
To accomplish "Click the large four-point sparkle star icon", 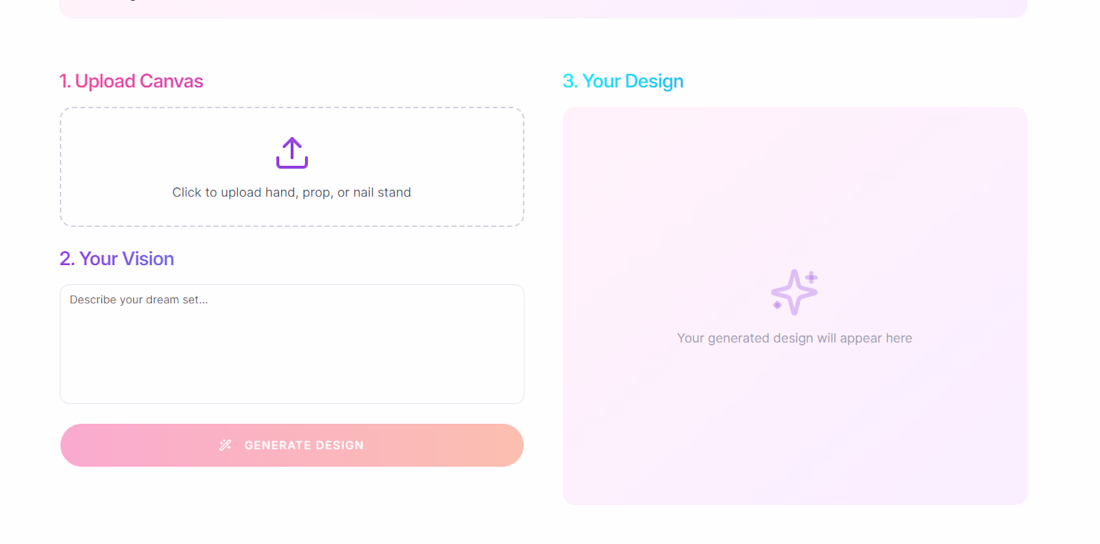I will click(793, 292).
